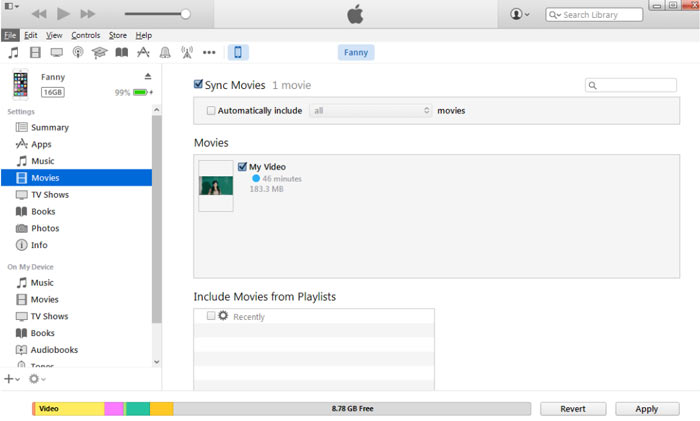Image resolution: width=700 pixels, height=421 pixels.
Task: Select Music in Settings sidebar
Action: coord(76,161)
